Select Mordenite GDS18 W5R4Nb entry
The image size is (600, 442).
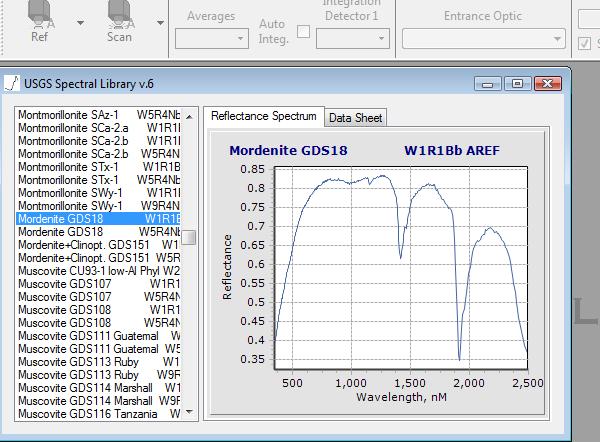[x=99, y=232]
